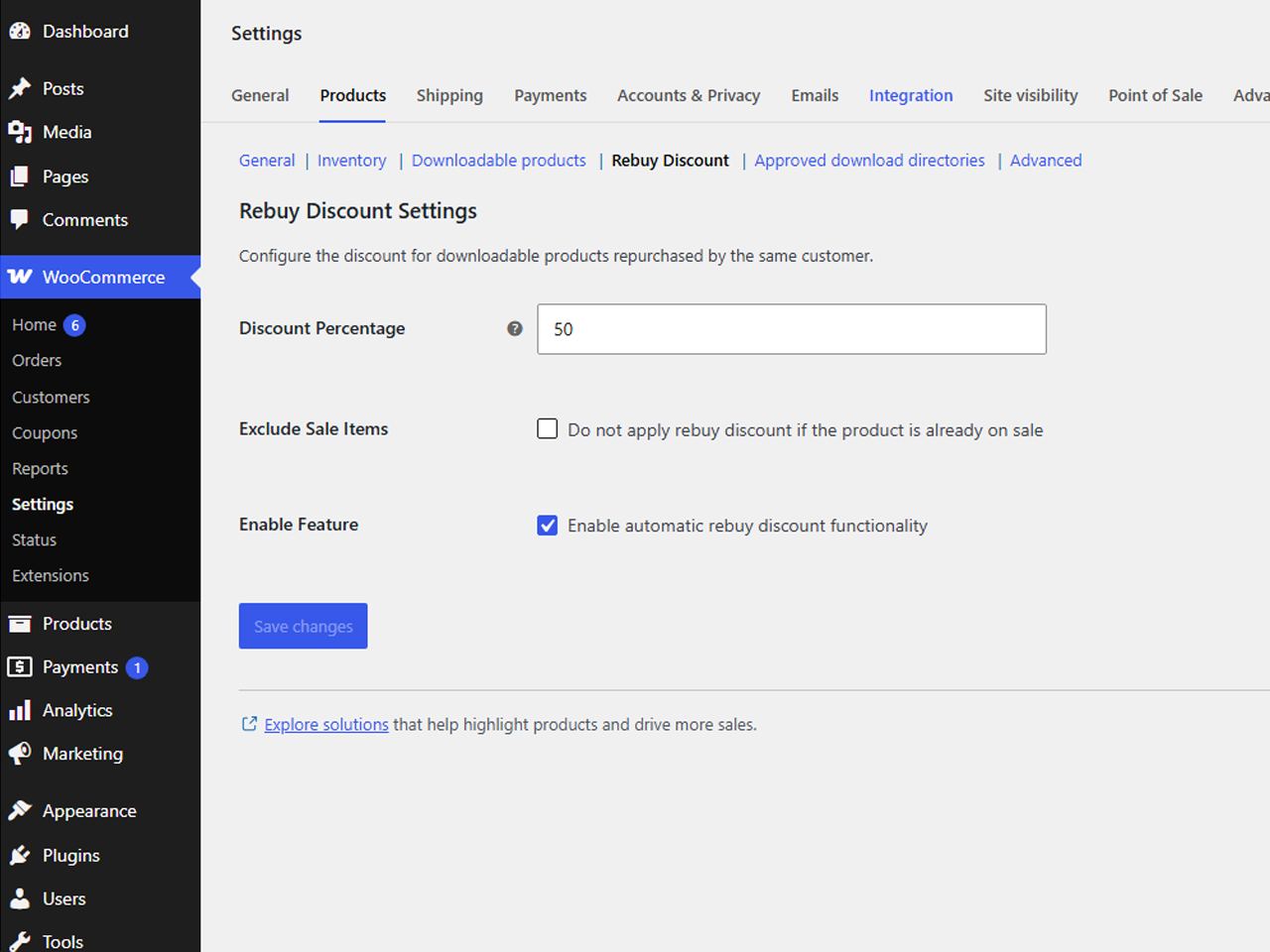Click the Appearance paintbrush icon
This screenshot has width=1270, height=952.
[x=20, y=811]
